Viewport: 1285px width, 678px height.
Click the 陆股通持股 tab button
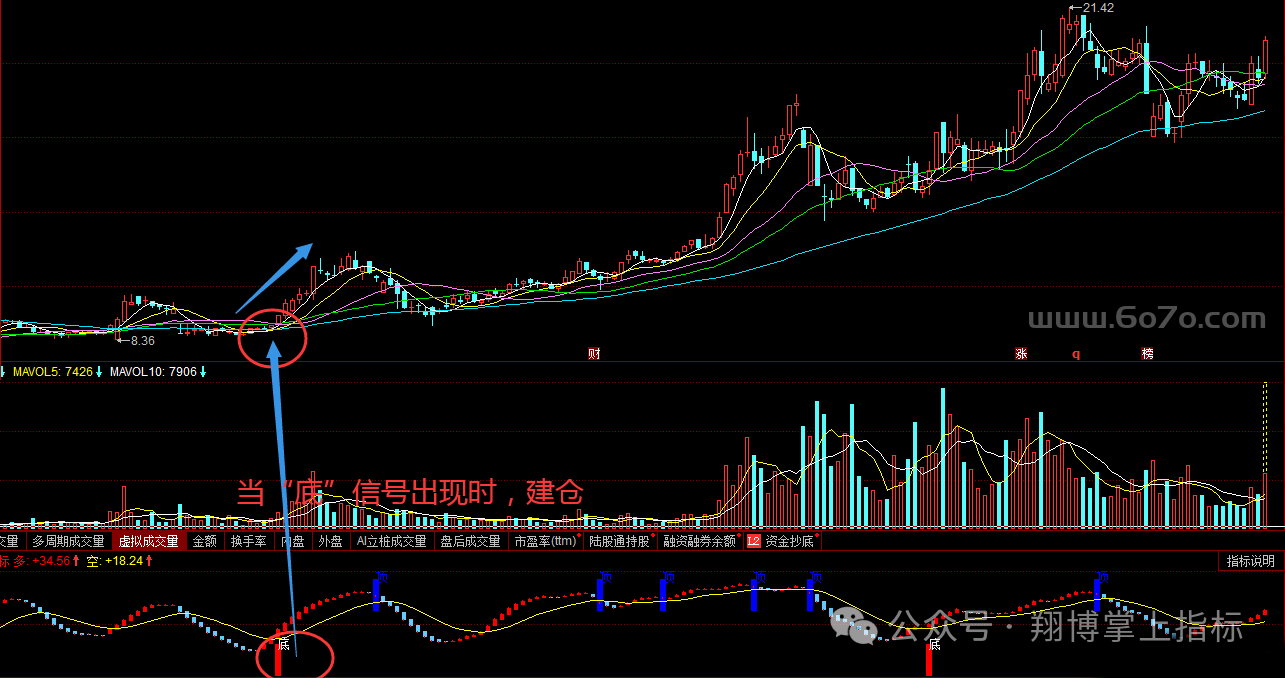point(619,541)
